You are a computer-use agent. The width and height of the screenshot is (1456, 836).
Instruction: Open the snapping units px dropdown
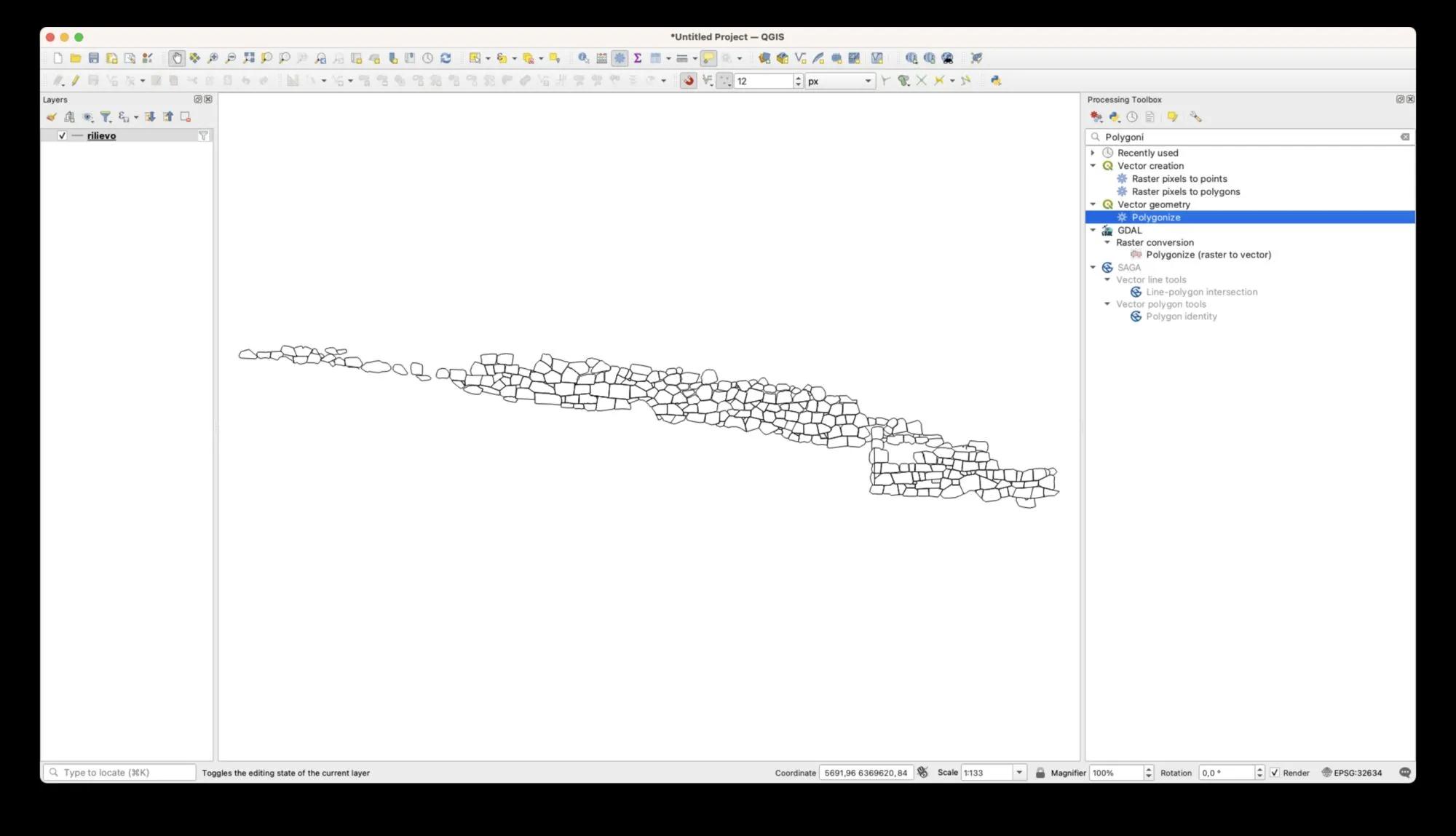840,81
